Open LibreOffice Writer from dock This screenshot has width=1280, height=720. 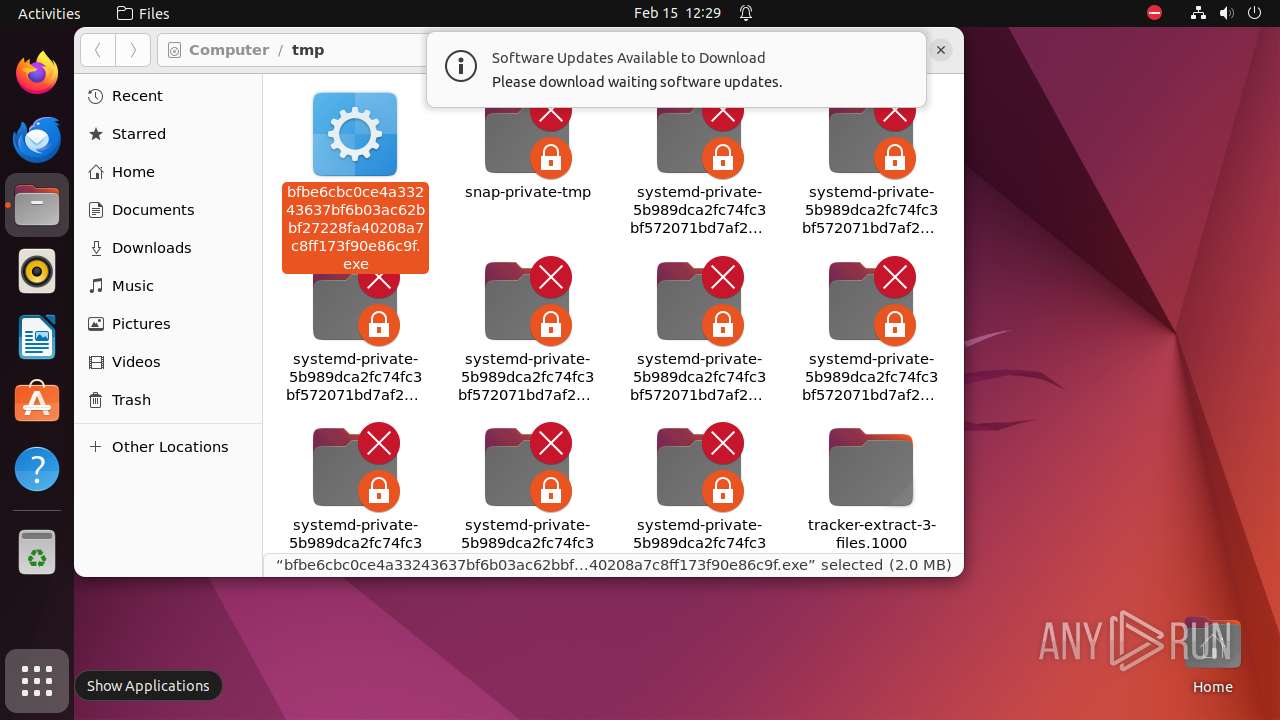click(37, 337)
